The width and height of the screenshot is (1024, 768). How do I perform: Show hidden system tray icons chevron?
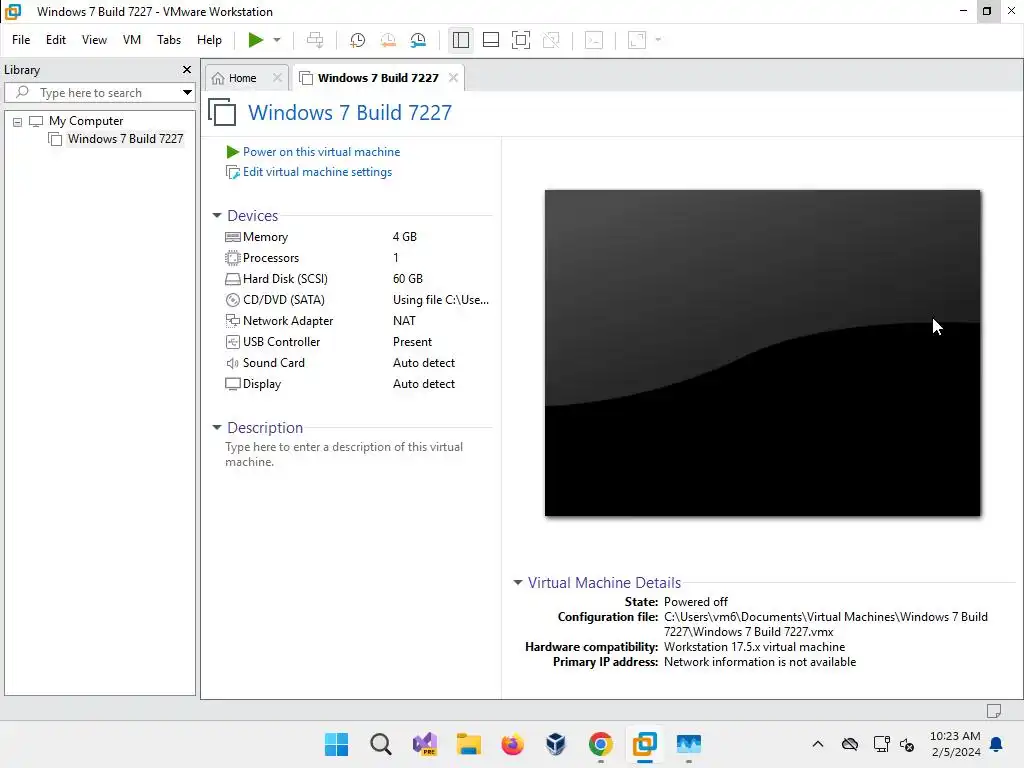(818, 744)
